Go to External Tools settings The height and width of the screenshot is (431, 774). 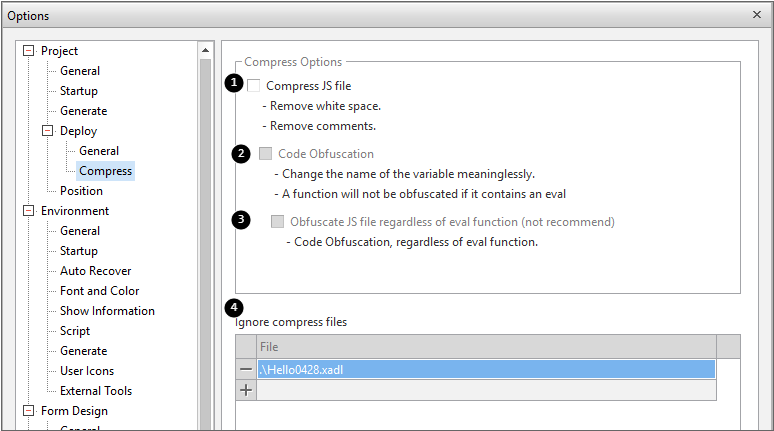point(96,391)
